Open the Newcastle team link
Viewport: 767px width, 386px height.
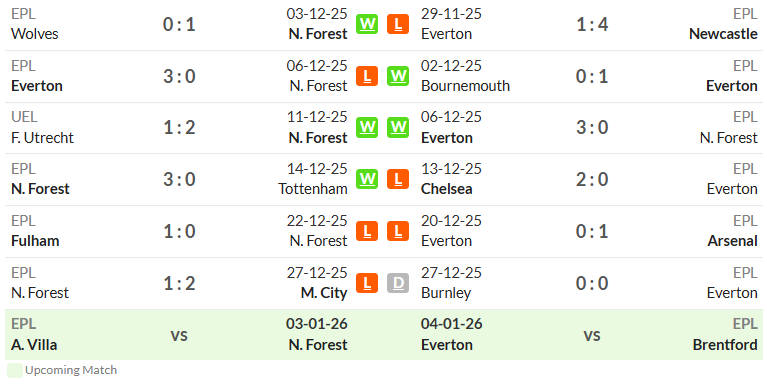(723, 34)
